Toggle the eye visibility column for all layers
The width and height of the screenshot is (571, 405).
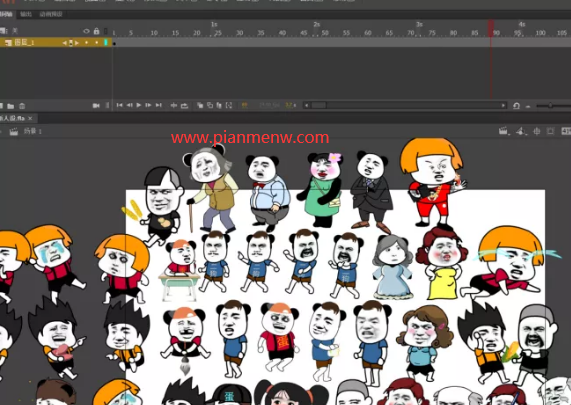tap(86, 31)
